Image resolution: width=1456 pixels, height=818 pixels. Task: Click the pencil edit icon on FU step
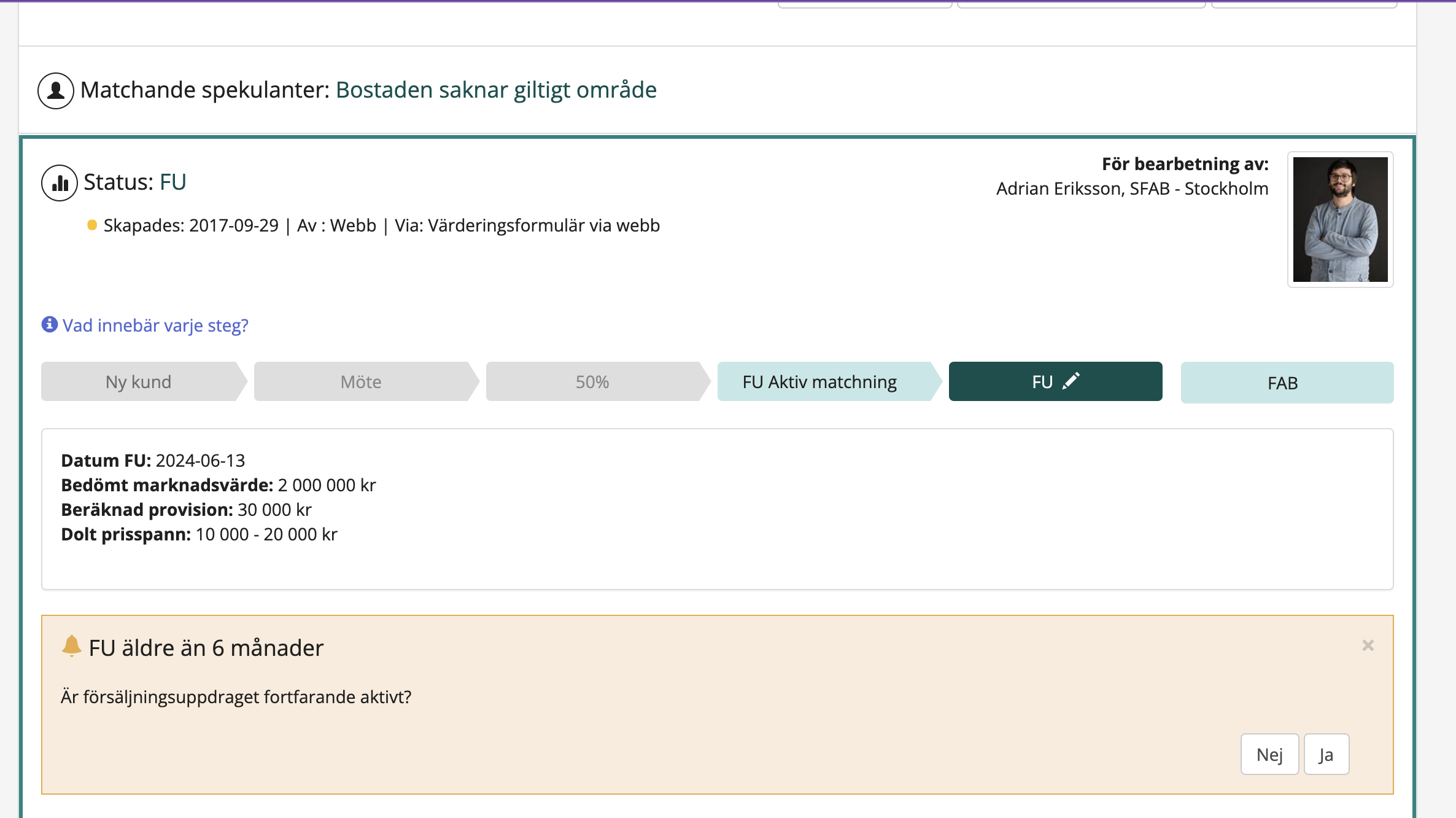pyautogui.click(x=1071, y=381)
